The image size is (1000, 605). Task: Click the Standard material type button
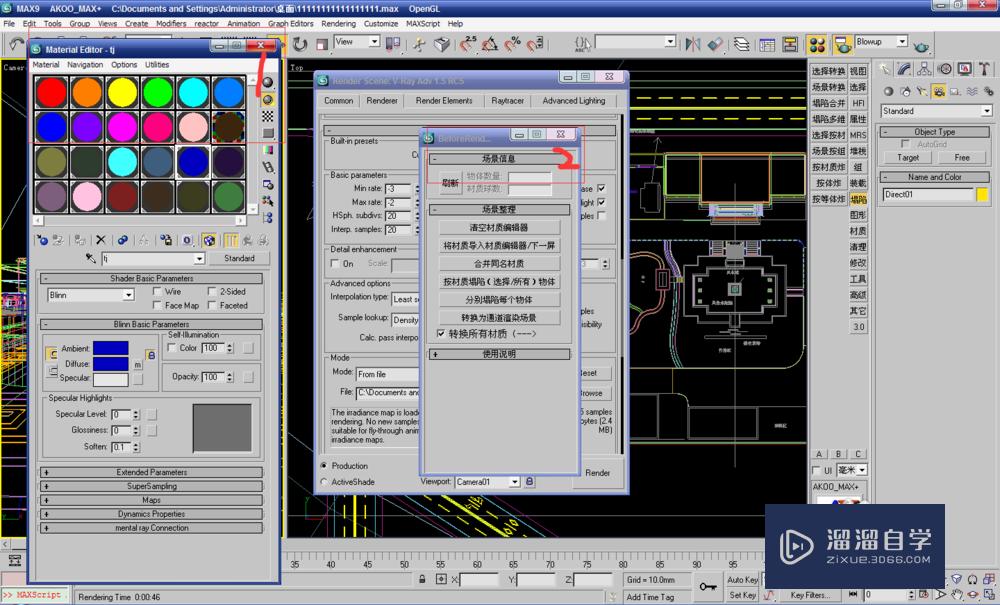(x=240, y=258)
